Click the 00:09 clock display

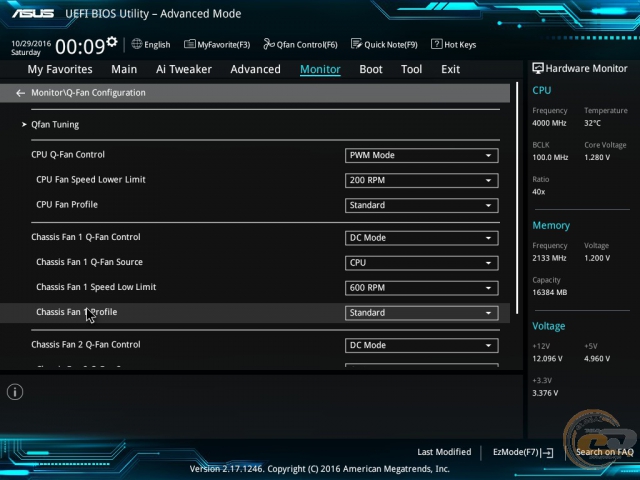point(80,47)
